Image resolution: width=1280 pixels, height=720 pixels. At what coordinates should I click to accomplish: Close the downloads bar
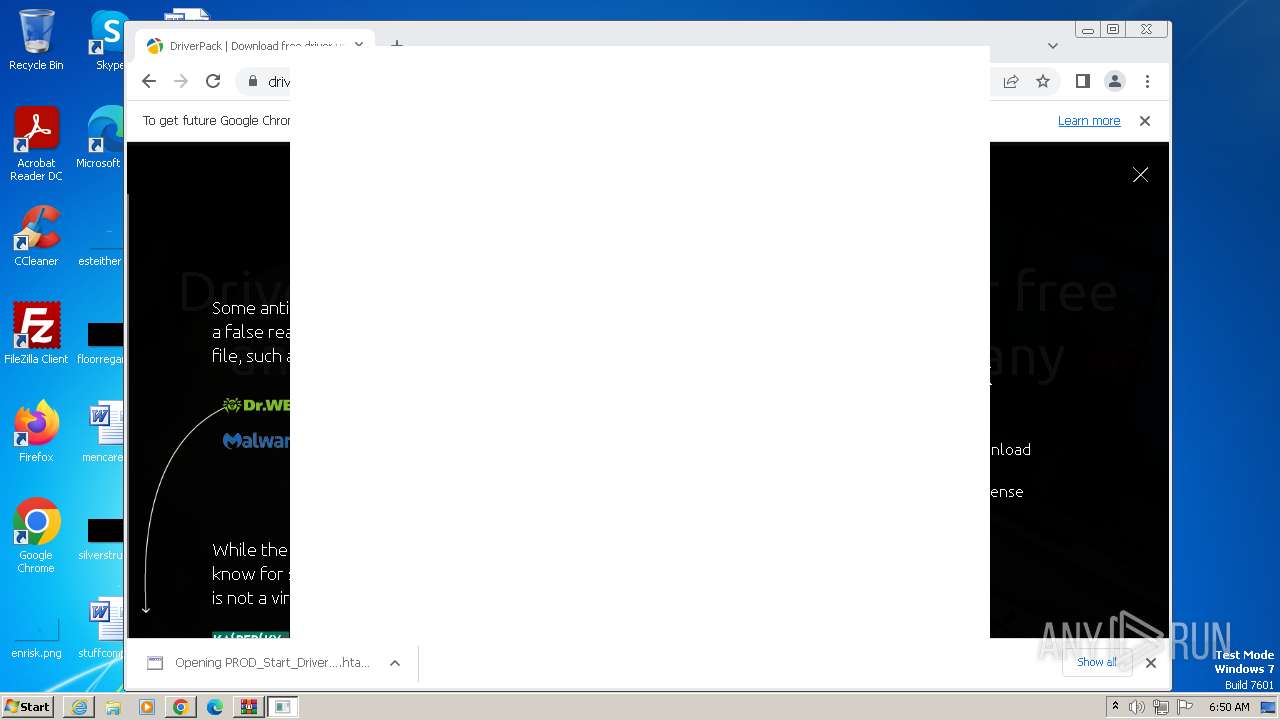click(x=1151, y=663)
